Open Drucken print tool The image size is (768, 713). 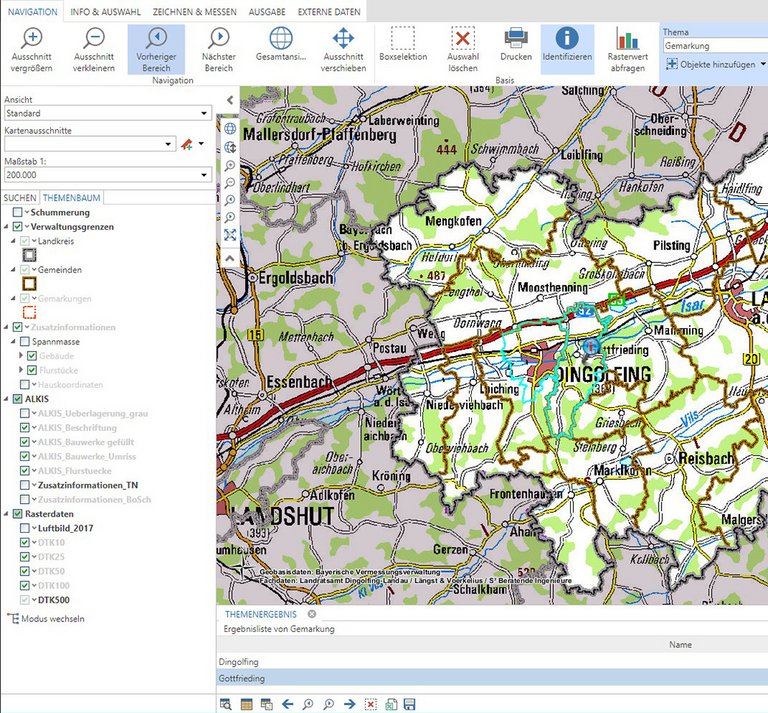(516, 45)
